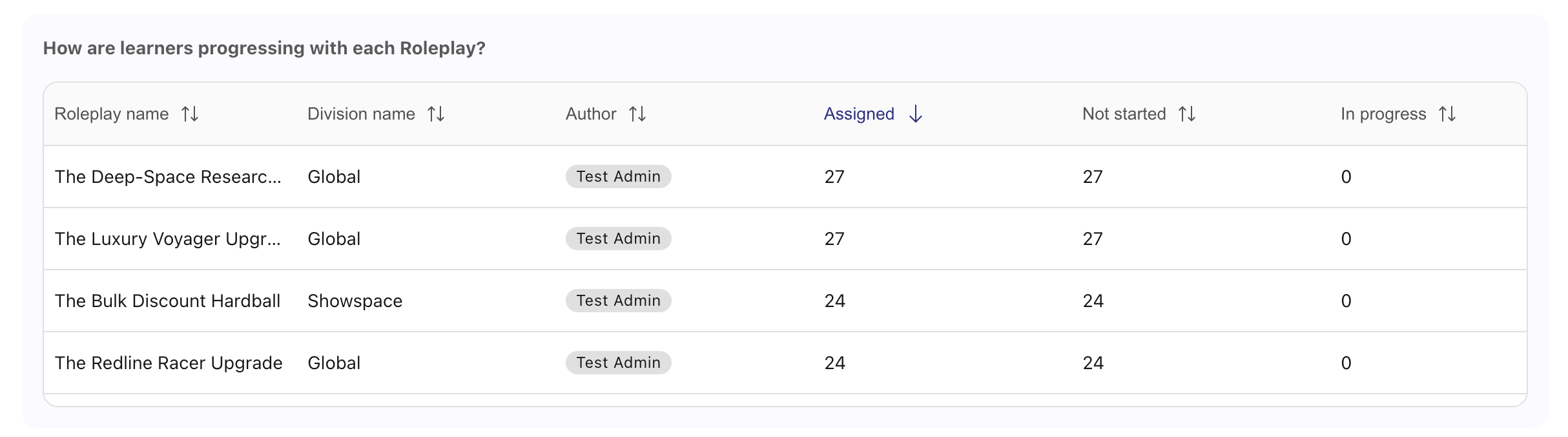Select The Bulk Discount Hardball row

click(785, 301)
